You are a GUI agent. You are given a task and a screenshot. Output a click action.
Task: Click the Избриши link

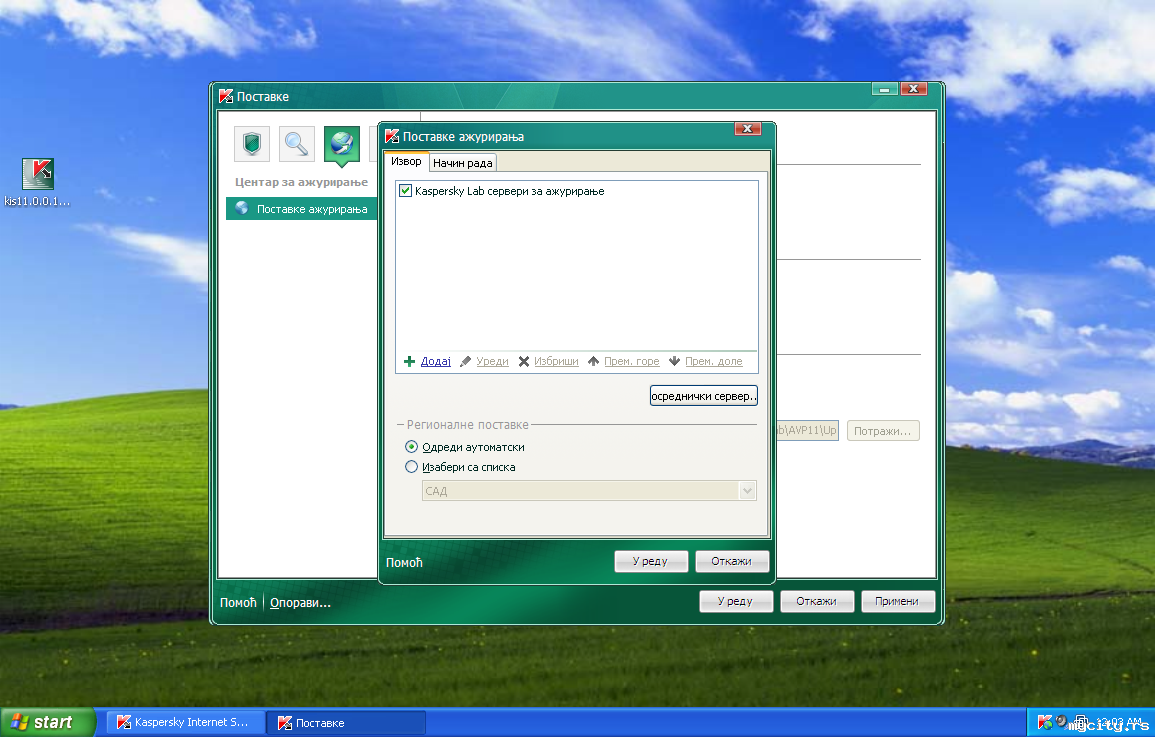pyautogui.click(x=556, y=362)
